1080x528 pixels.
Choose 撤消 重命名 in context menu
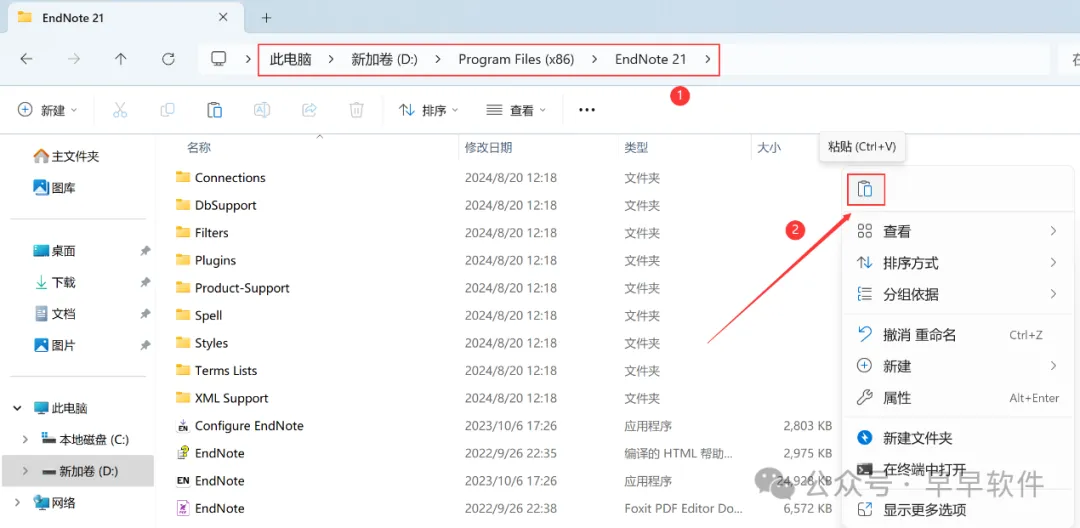[958, 335]
